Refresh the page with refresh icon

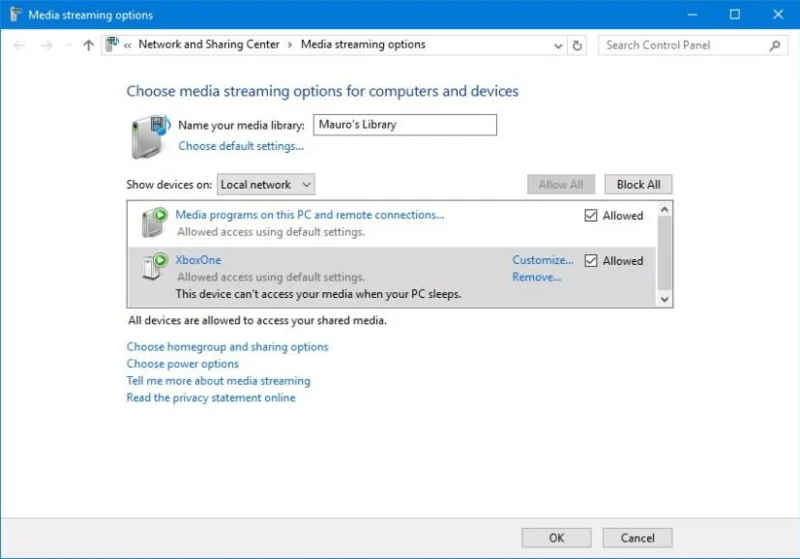click(577, 46)
